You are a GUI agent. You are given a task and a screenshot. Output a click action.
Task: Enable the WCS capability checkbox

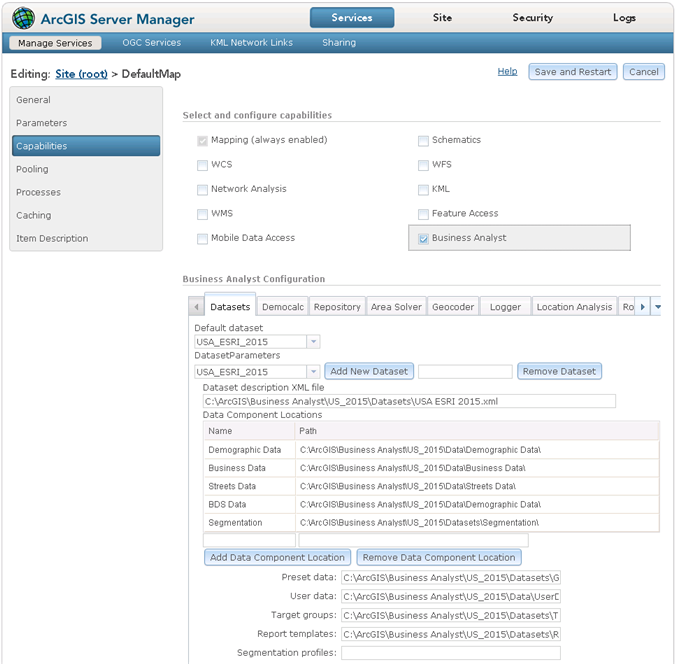(202, 165)
